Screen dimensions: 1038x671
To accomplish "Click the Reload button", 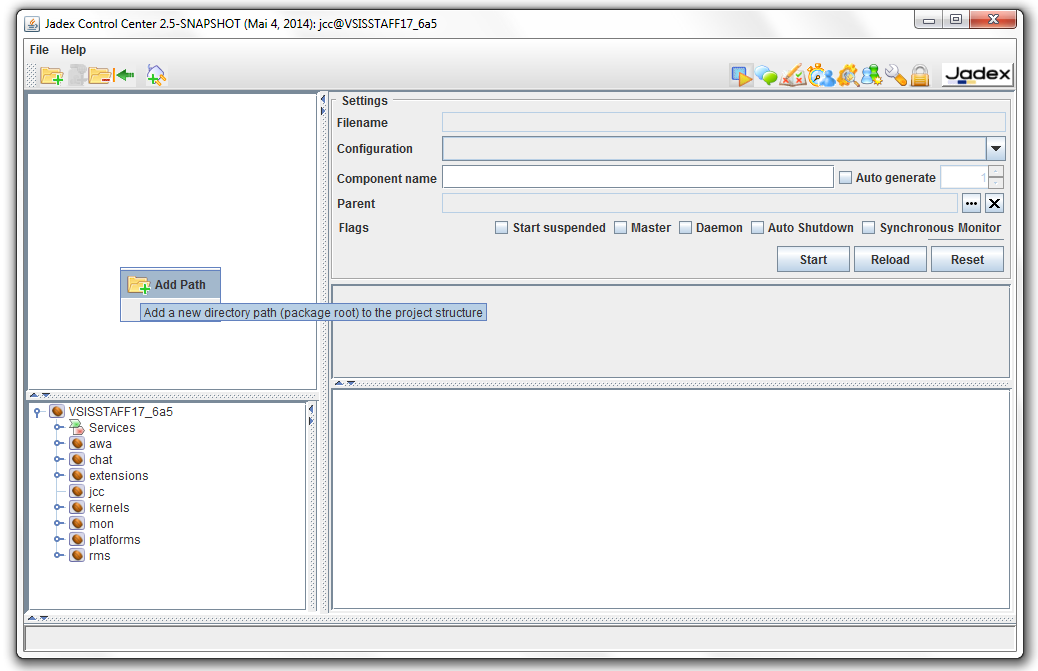I will tap(889, 258).
